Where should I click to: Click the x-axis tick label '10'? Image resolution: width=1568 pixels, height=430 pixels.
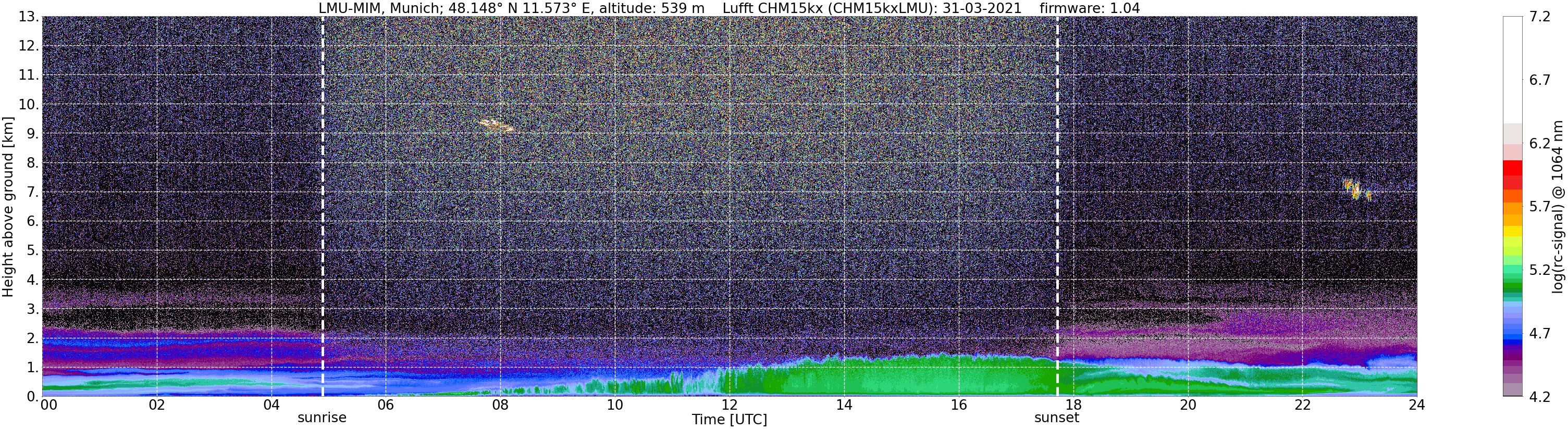pos(615,405)
